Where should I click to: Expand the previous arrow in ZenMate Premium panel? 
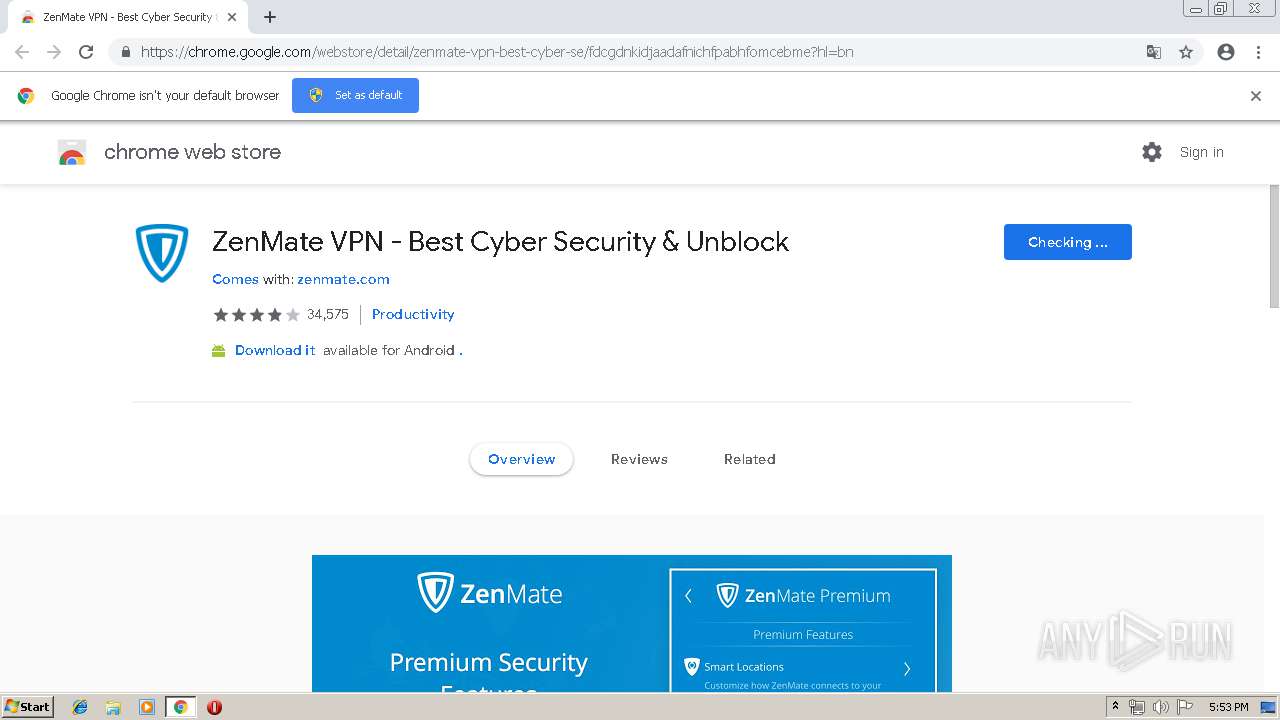688,596
